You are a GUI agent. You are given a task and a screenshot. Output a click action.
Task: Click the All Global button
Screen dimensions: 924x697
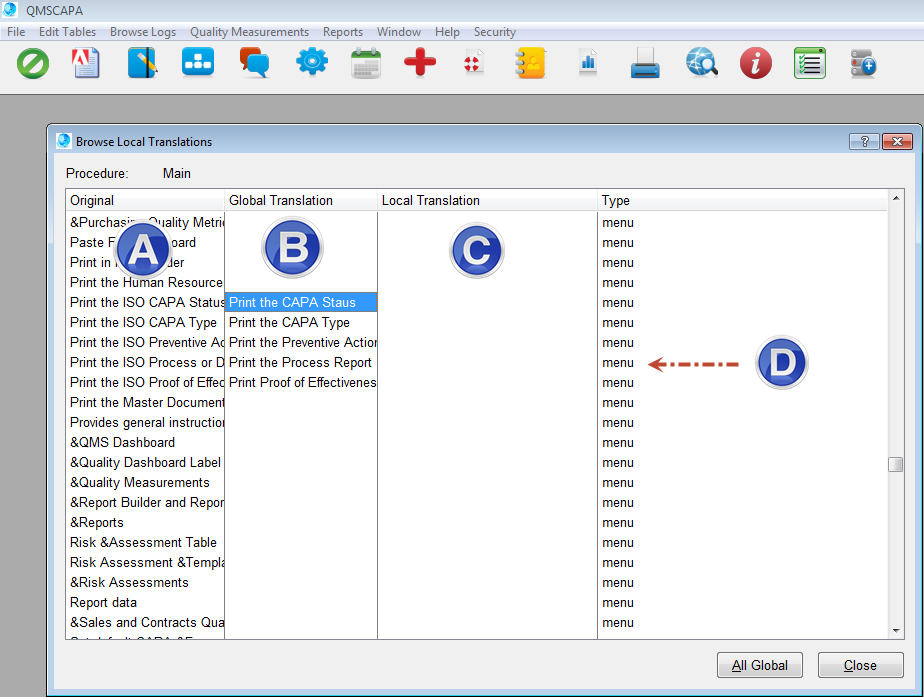759,665
